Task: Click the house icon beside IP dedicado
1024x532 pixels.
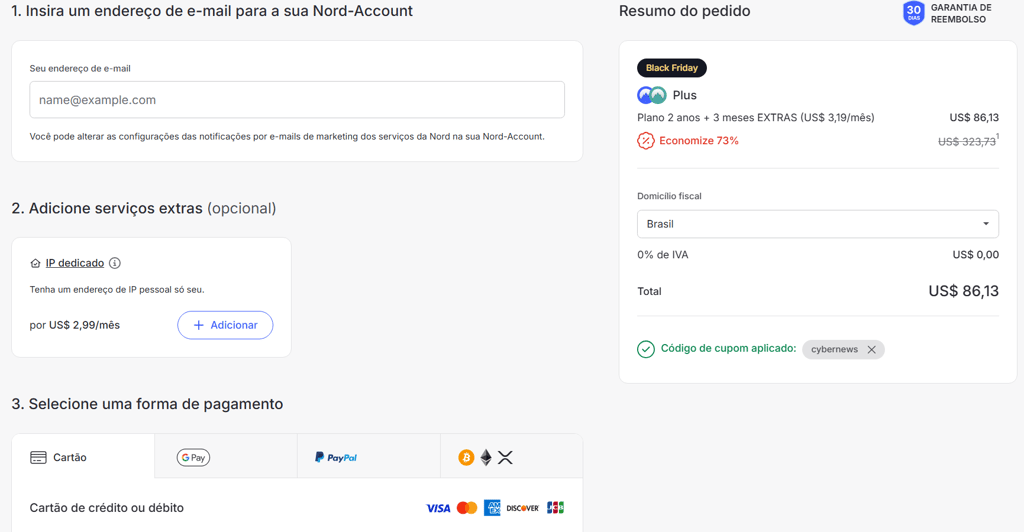Action: 35,263
